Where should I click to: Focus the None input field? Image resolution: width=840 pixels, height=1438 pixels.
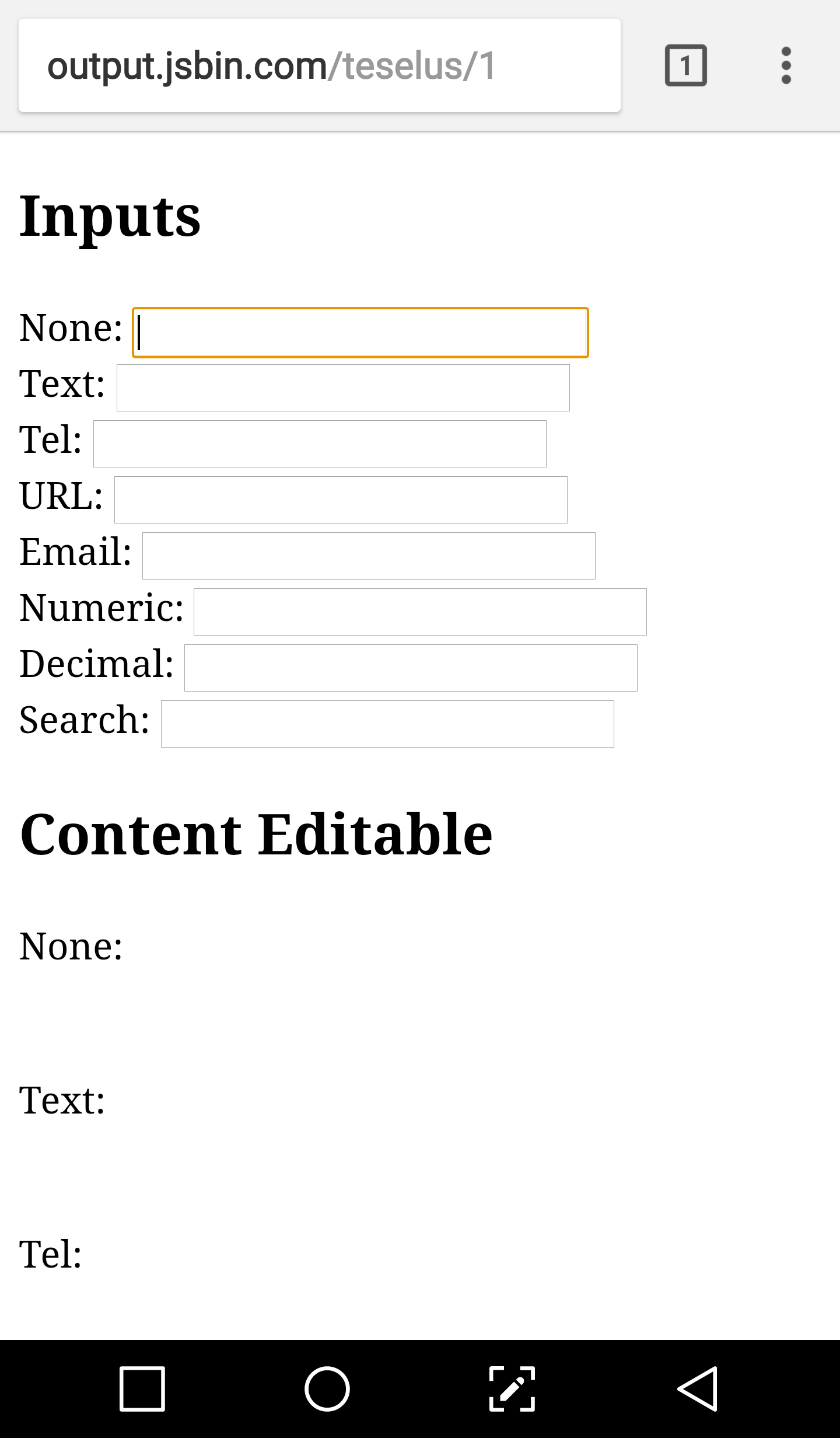[360, 332]
